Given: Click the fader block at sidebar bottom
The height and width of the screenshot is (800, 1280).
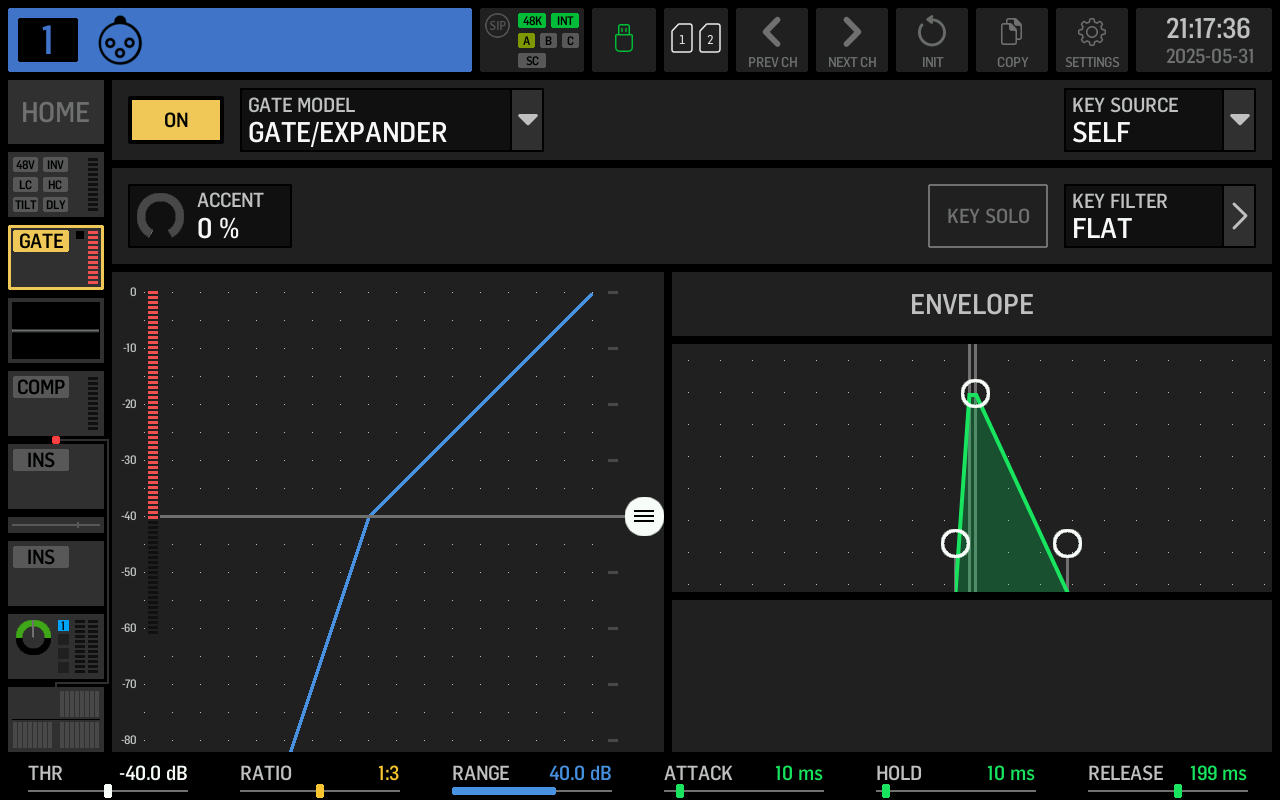Looking at the screenshot, I should pos(55,718).
